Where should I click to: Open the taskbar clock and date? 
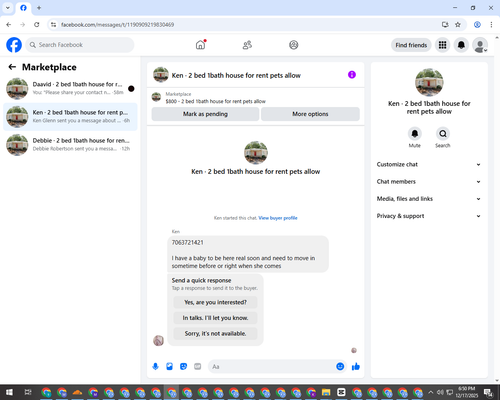pos(467,392)
